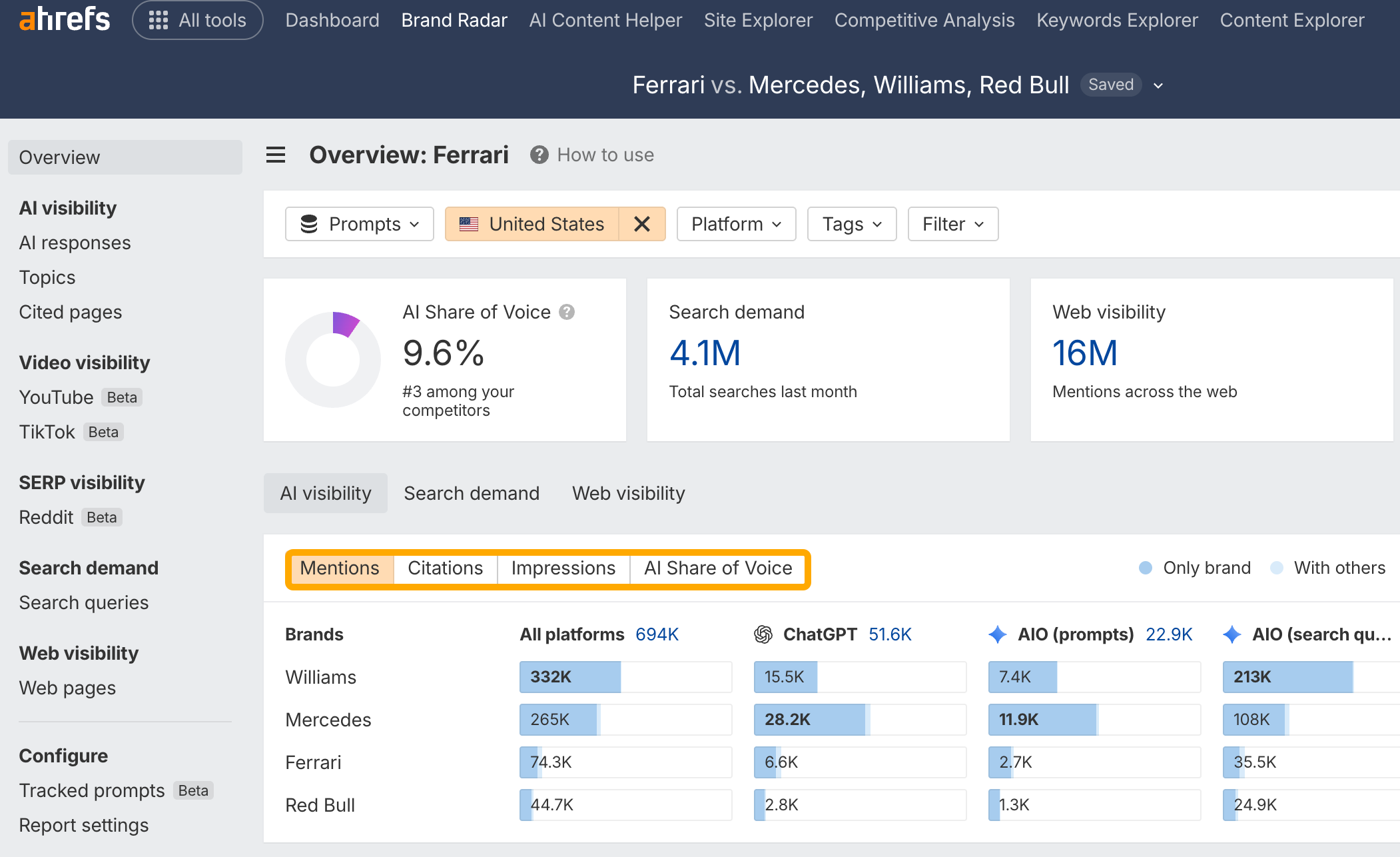
Task: Open the All tools grid menu
Action: (198, 20)
